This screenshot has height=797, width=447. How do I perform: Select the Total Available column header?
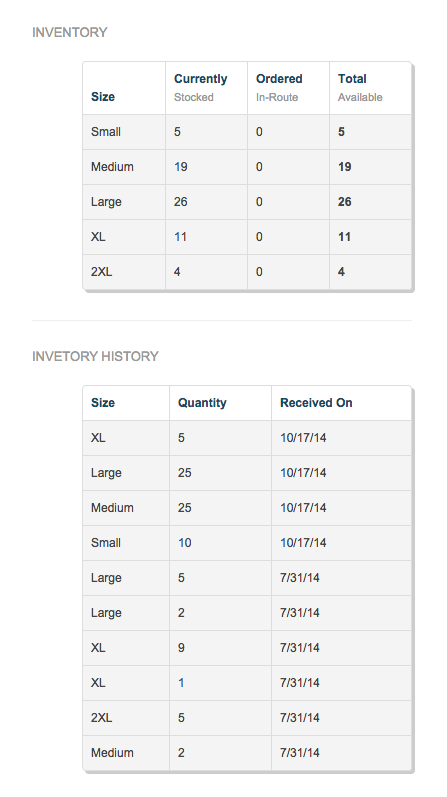coord(370,88)
